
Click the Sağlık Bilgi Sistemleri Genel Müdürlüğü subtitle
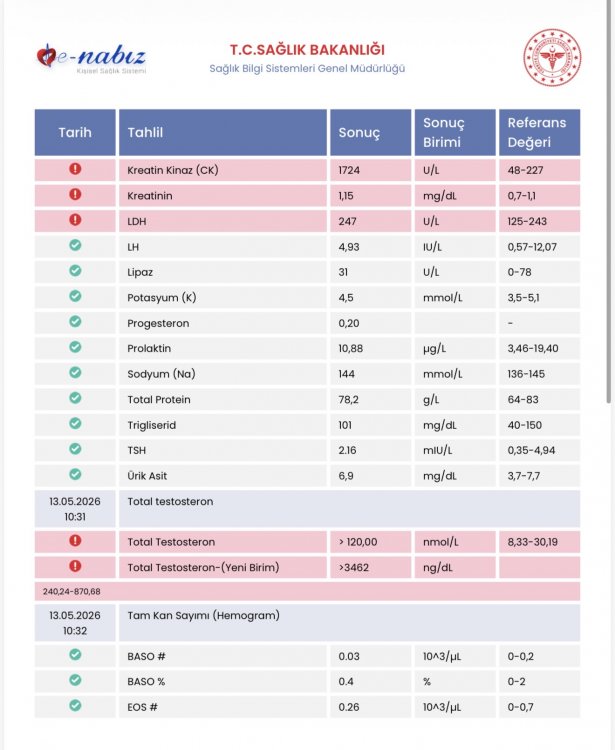[307, 68]
